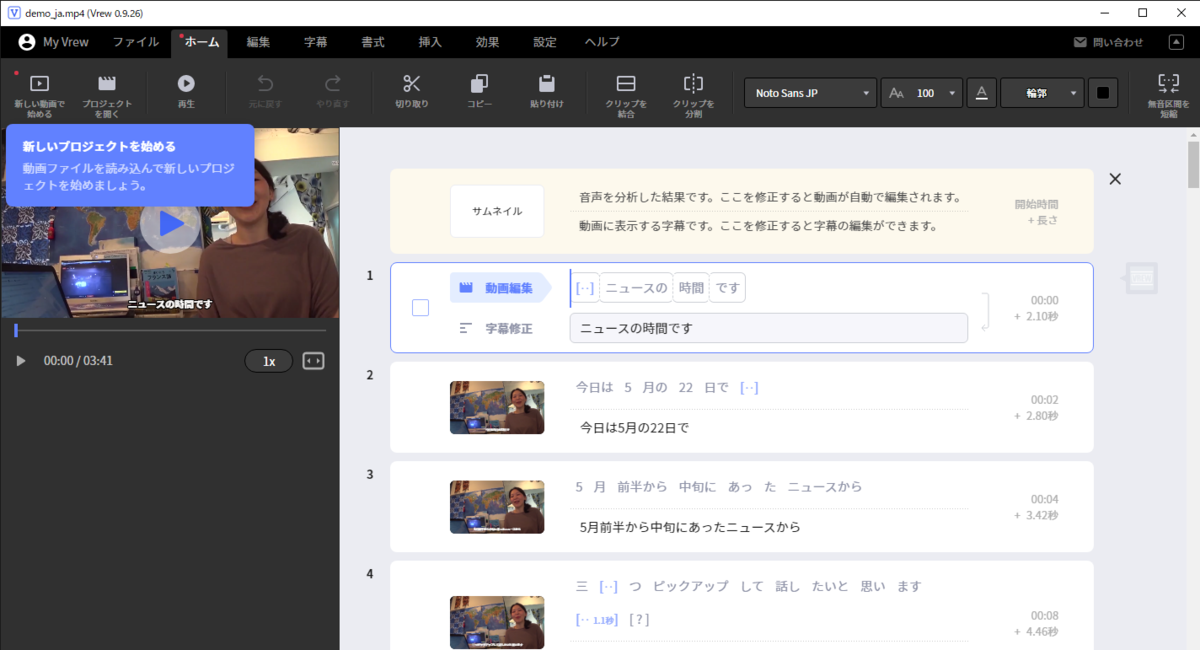1200x650 pixels.
Task: Apply underline formatting to subtitle text
Action: (981, 92)
